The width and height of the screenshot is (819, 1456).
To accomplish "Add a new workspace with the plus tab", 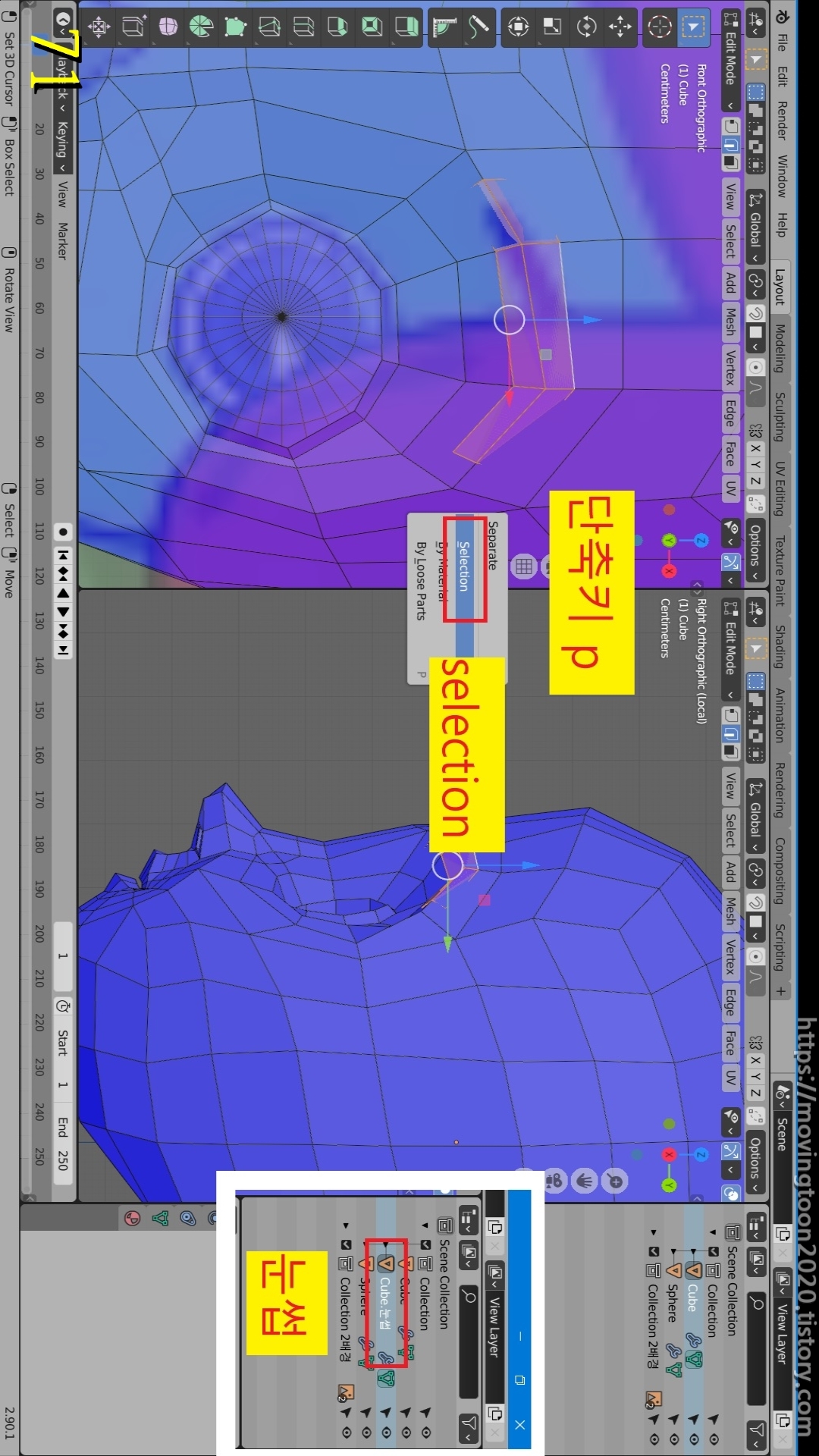I will pos(780,990).
